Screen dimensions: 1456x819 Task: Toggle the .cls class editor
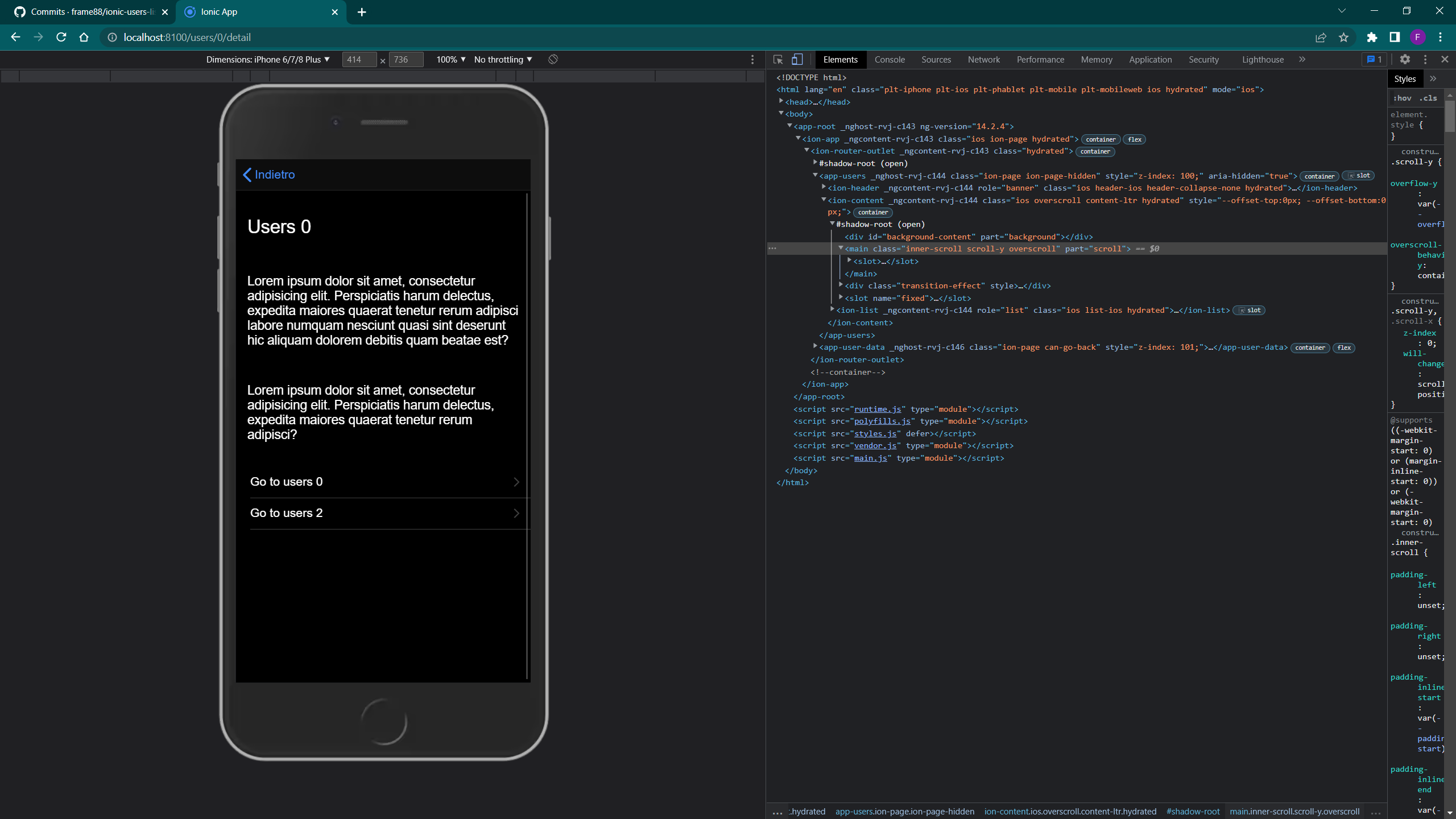[x=1428, y=98]
